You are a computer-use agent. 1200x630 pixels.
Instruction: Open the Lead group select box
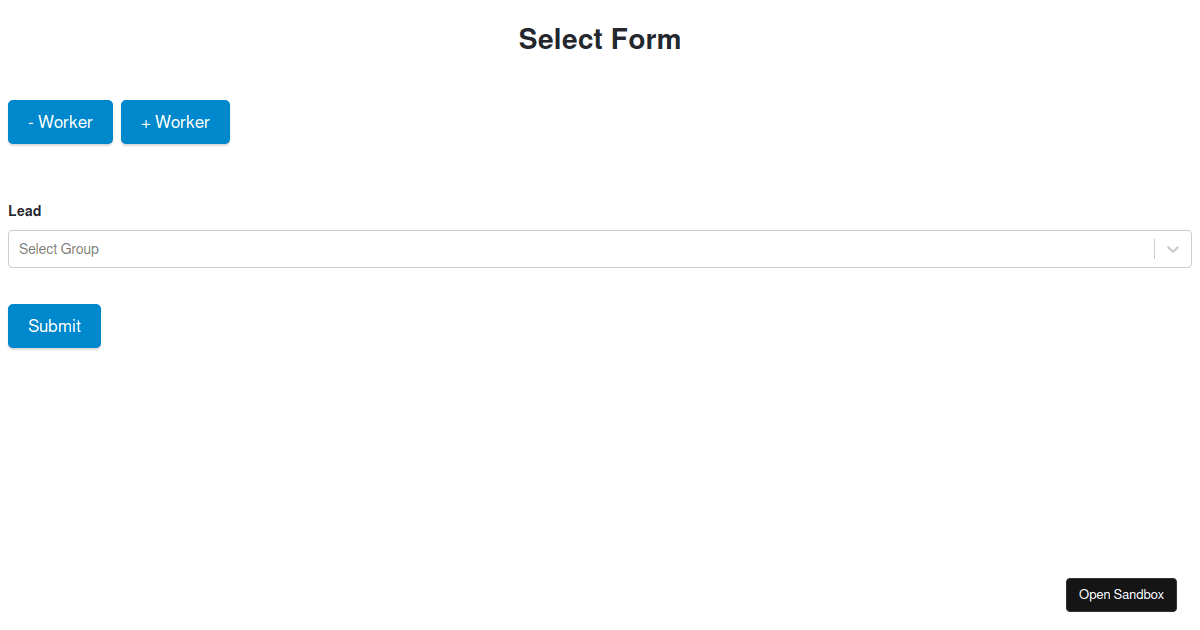point(580,249)
